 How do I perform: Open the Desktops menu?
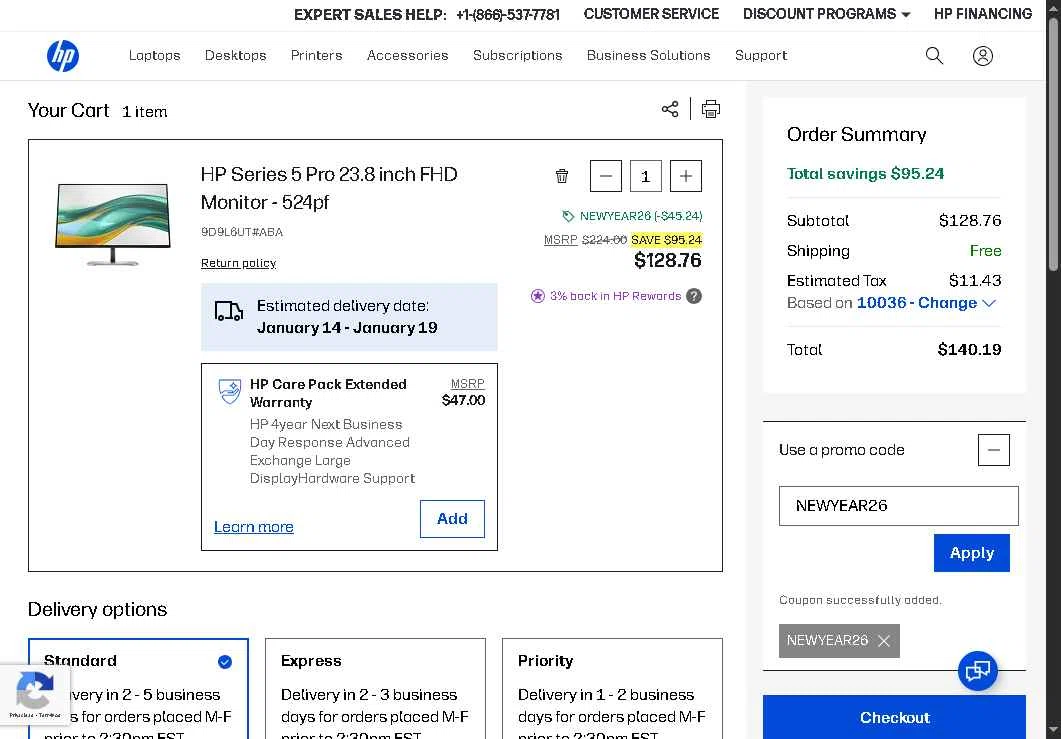click(x=235, y=55)
